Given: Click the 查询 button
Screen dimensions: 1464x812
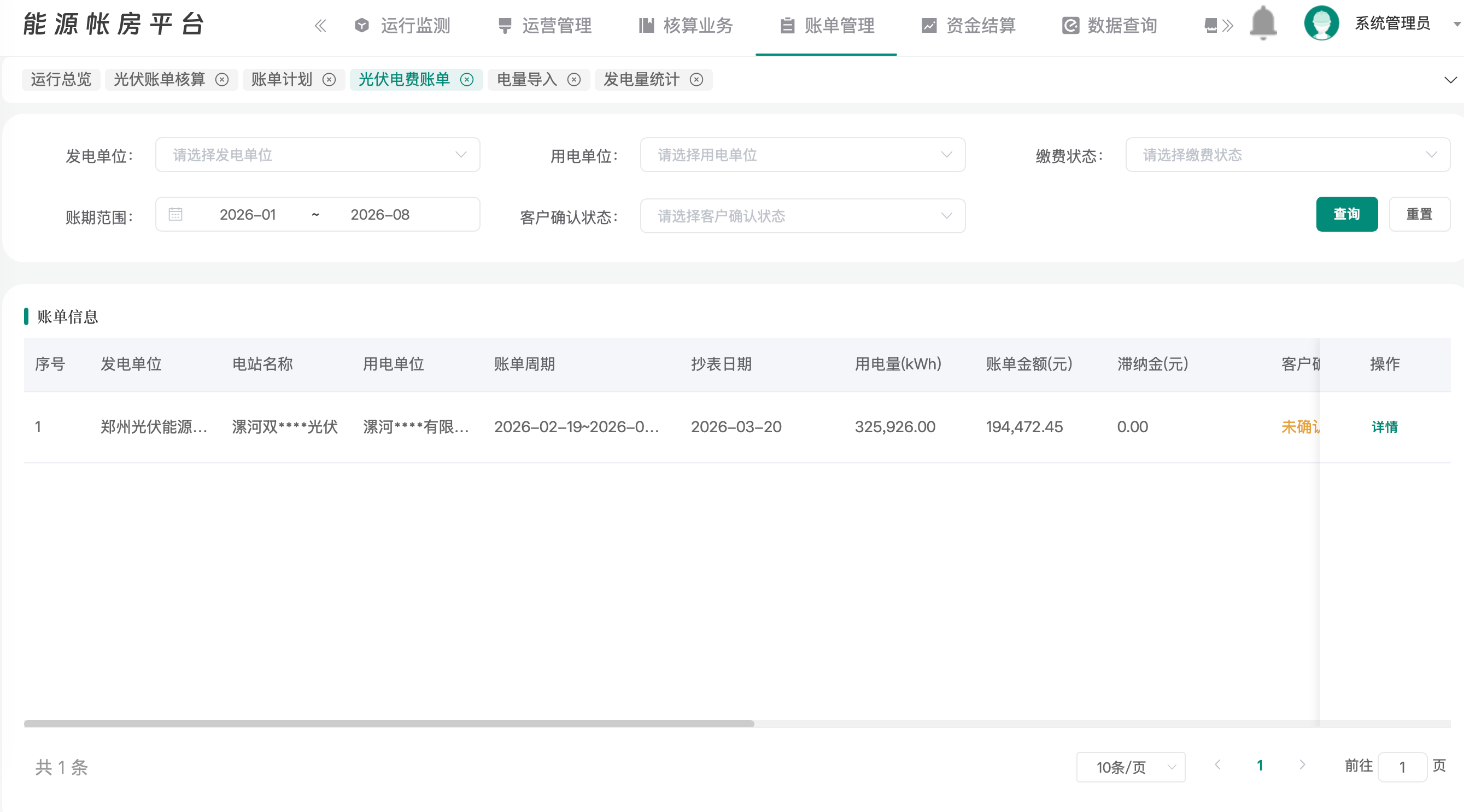Looking at the screenshot, I should point(1347,214).
